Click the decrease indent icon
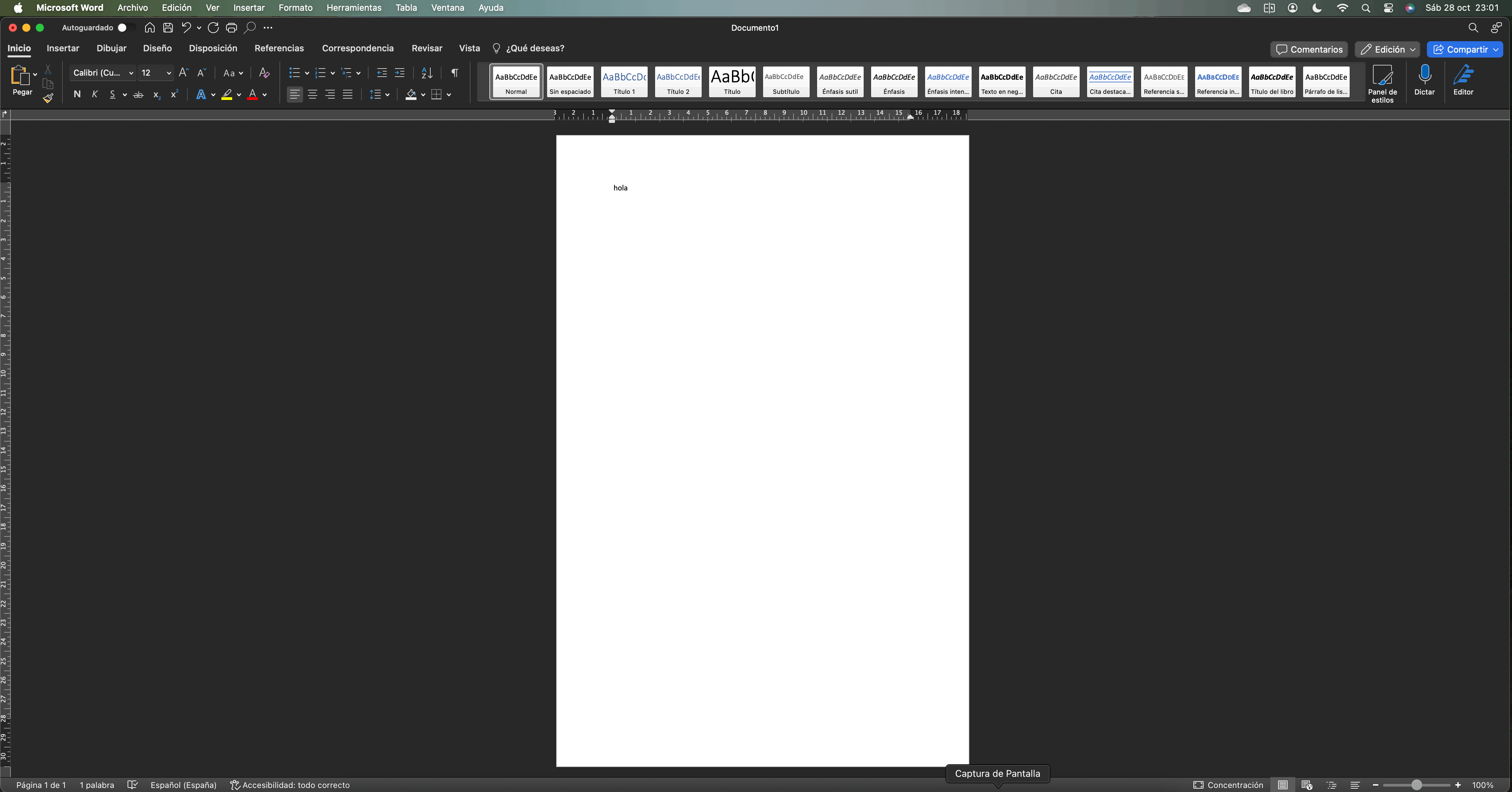The image size is (1512, 792). coord(382,73)
